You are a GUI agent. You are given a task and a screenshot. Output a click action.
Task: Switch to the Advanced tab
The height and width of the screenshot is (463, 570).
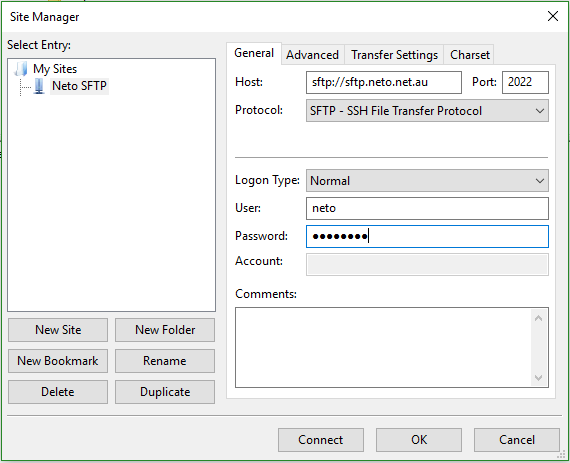[x=312, y=55]
